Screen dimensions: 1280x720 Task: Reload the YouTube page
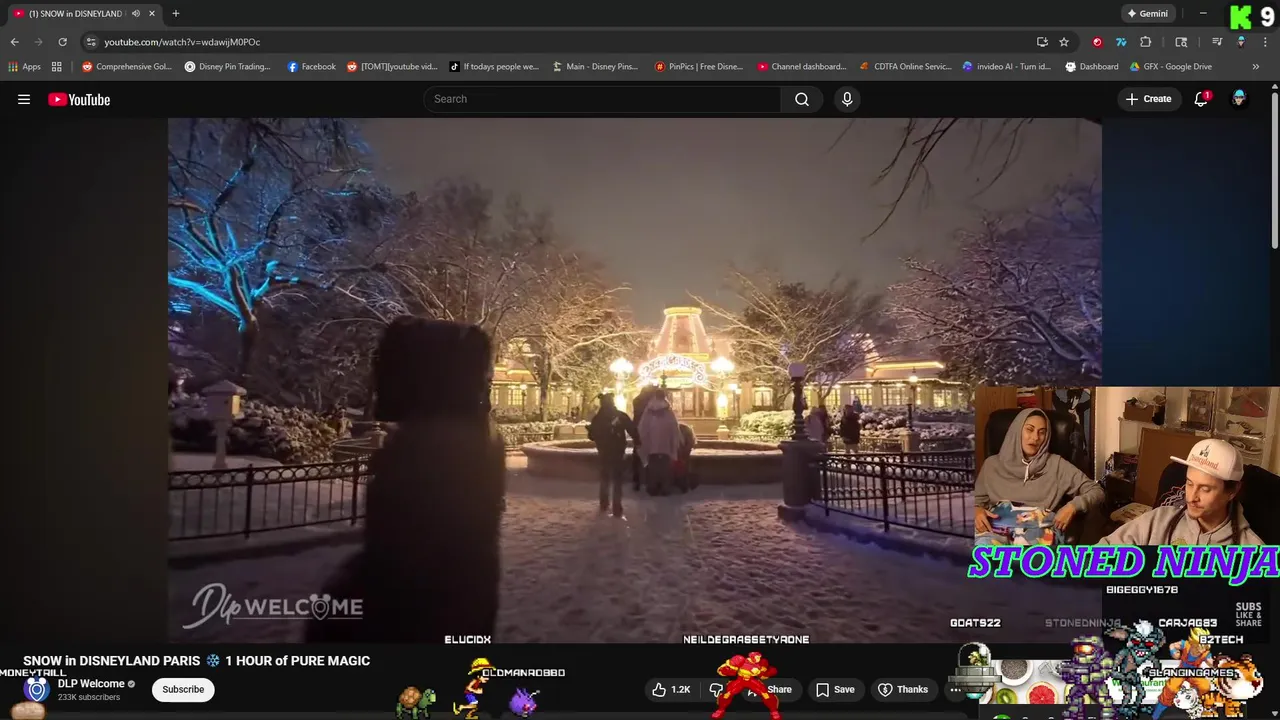62,42
